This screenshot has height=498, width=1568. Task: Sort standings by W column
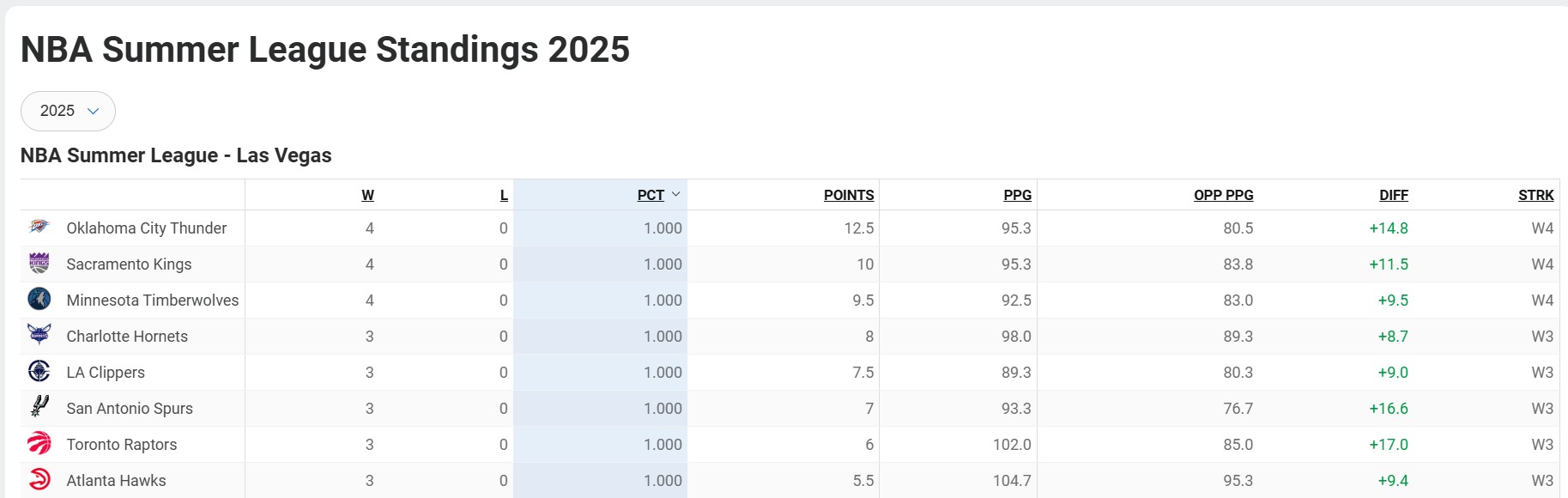[x=367, y=195]
